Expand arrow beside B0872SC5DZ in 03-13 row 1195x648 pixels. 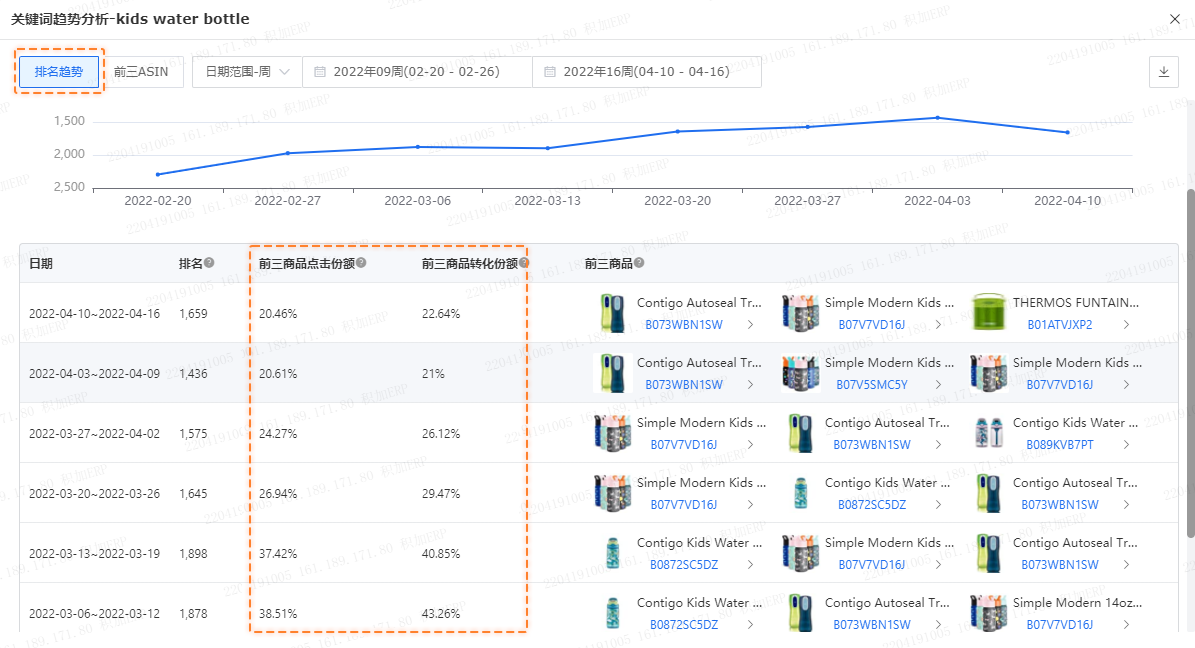tap(750, 565)
